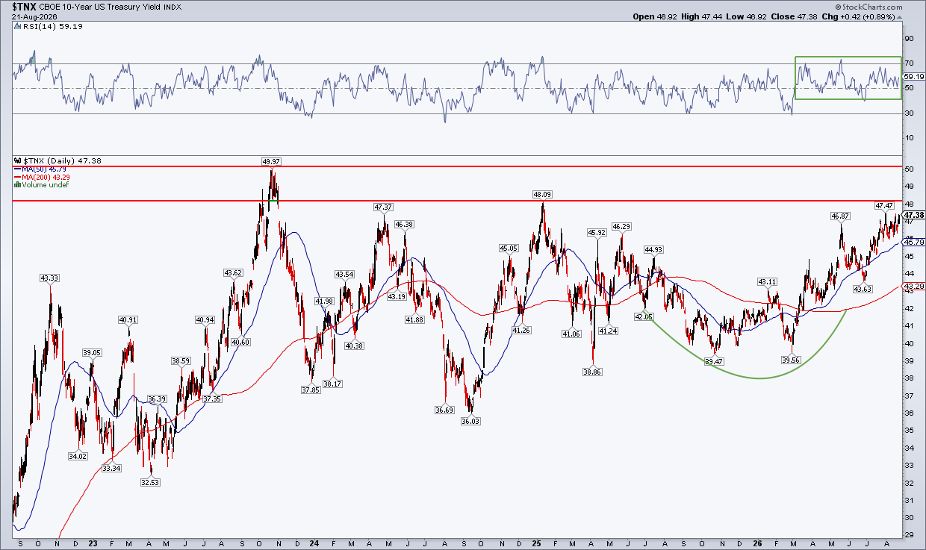Click the 46.38 price label
This screenshot has width=926, height=550.
[404, 224]
